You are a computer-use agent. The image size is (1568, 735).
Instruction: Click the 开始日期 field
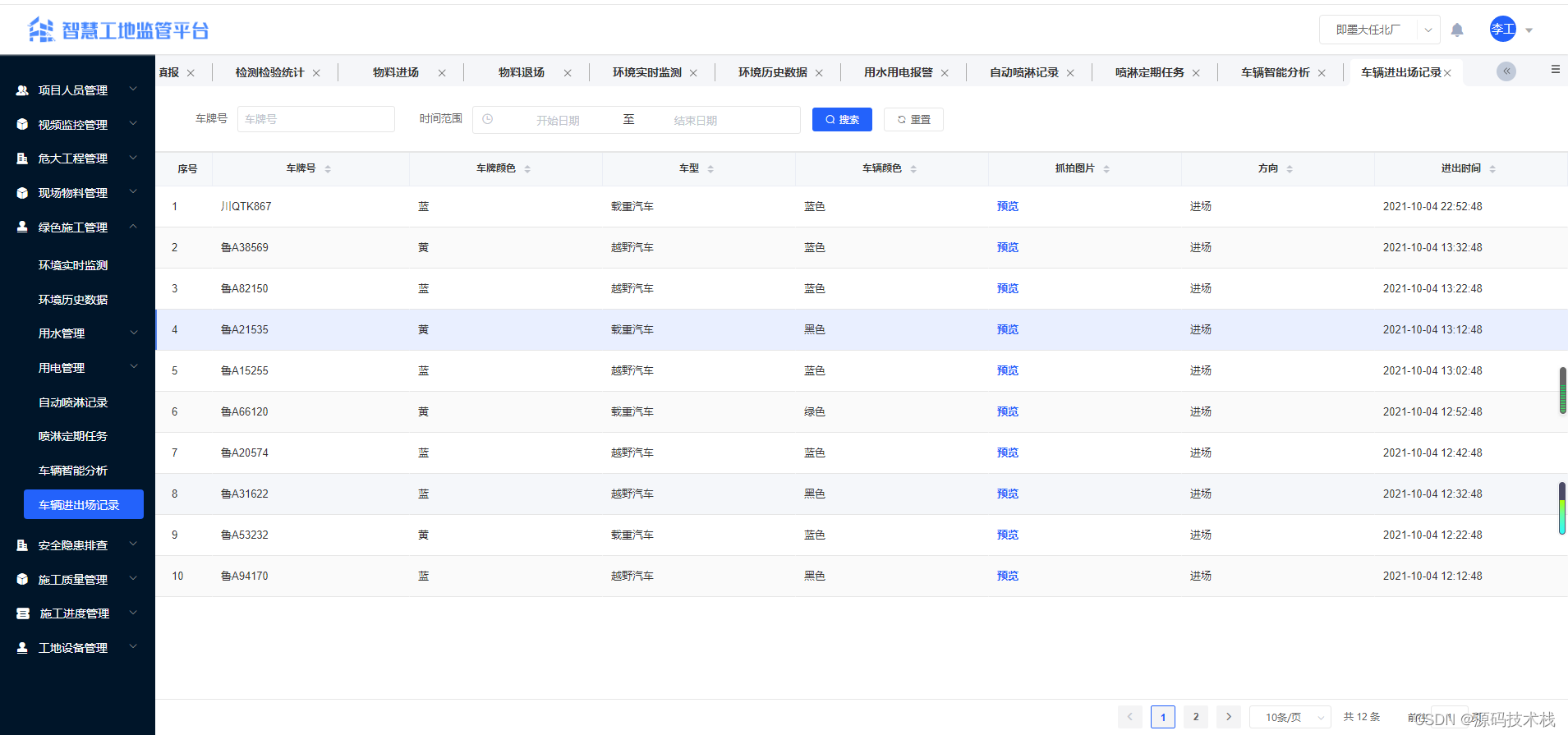click(559, 120)
